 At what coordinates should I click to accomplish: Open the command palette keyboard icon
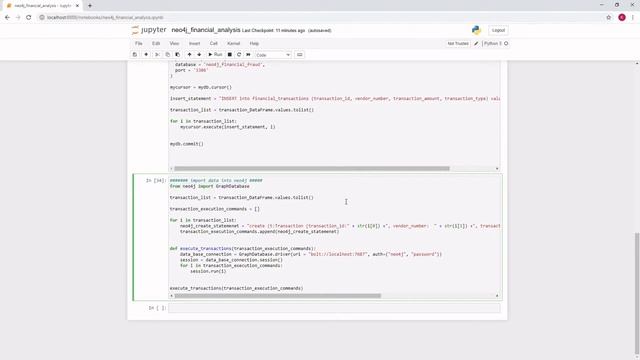pyautogui.click(x=300, y=55)
